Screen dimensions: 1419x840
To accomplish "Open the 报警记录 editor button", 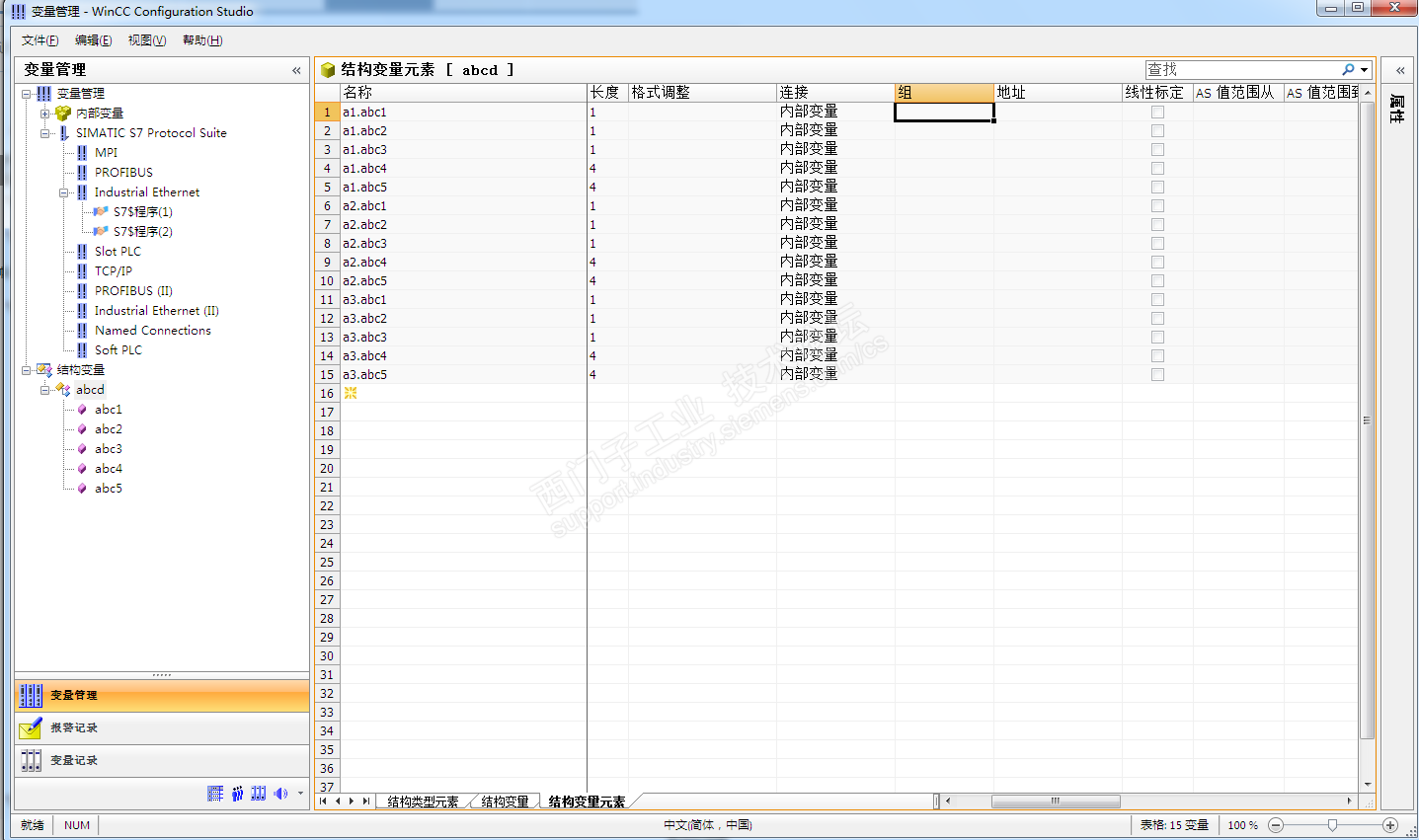I will point(162,728).
